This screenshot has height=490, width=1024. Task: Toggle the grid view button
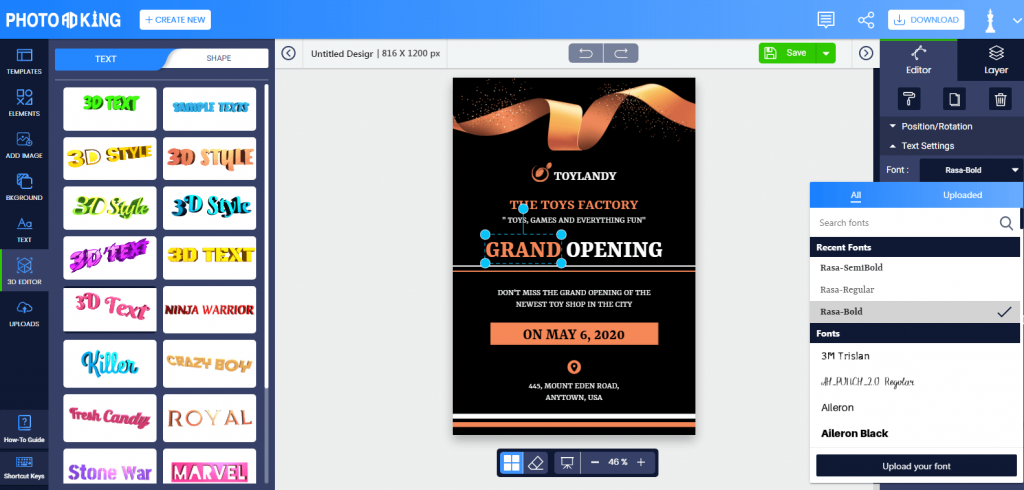511,463
